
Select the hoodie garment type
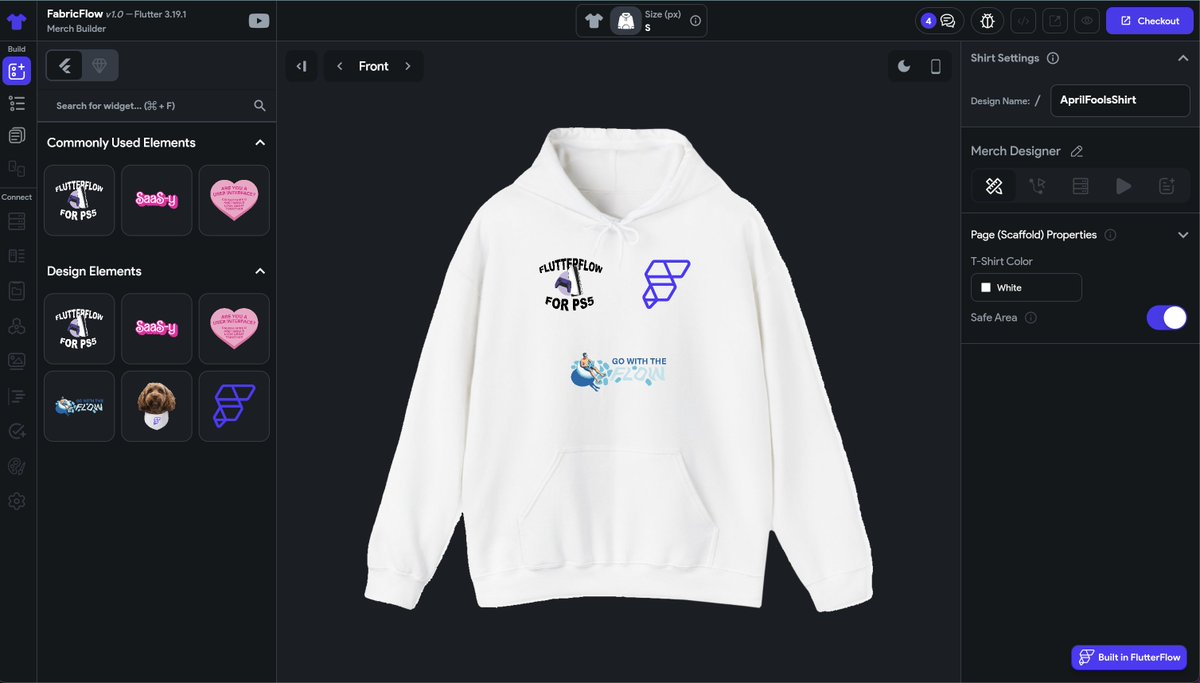tap(626, 20)
